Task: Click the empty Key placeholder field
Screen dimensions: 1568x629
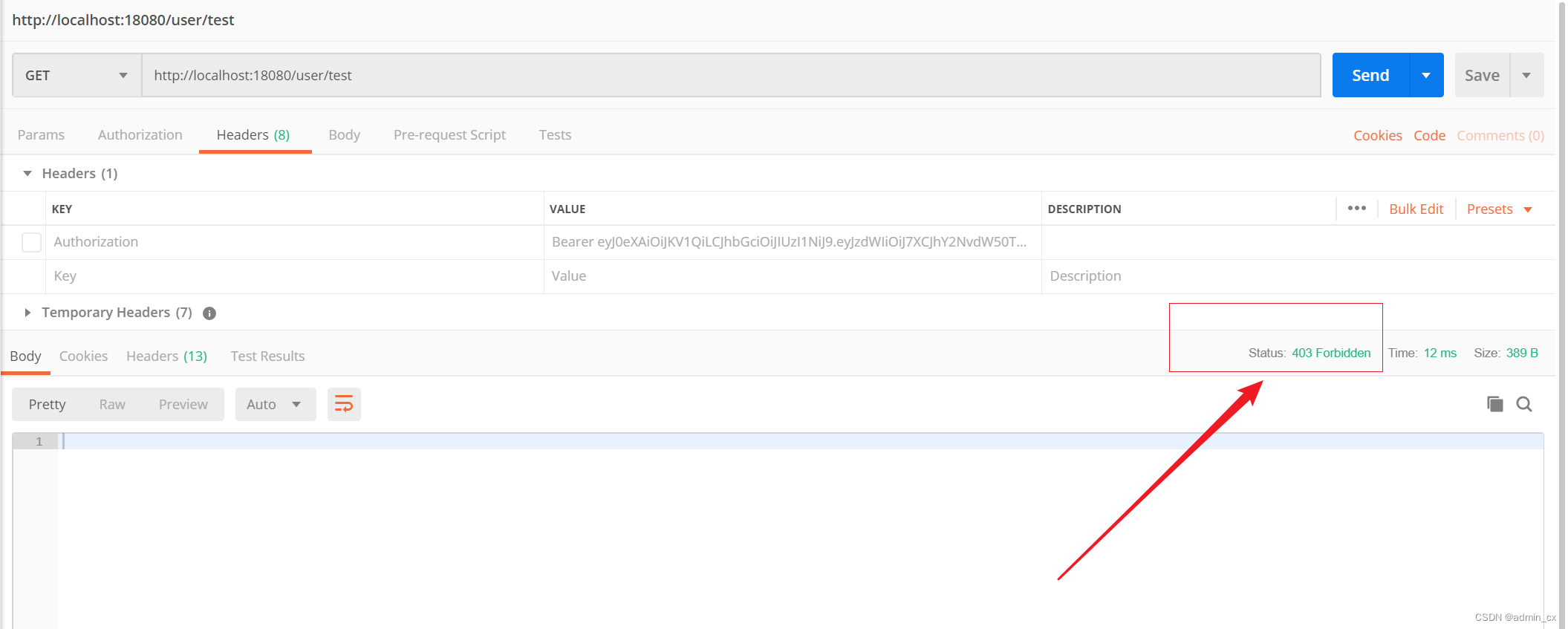Action: click(x=295, y=276)
